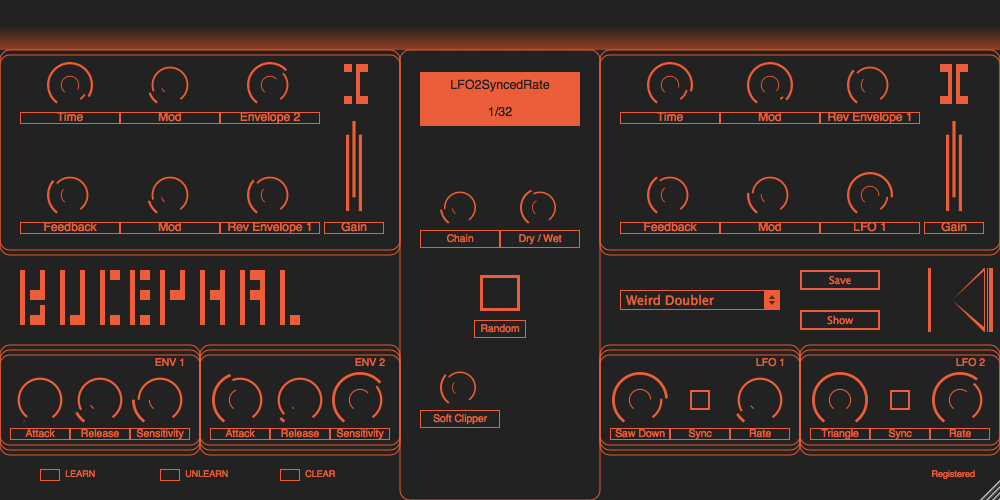Click the Save preset button

[x=840, y=280]
